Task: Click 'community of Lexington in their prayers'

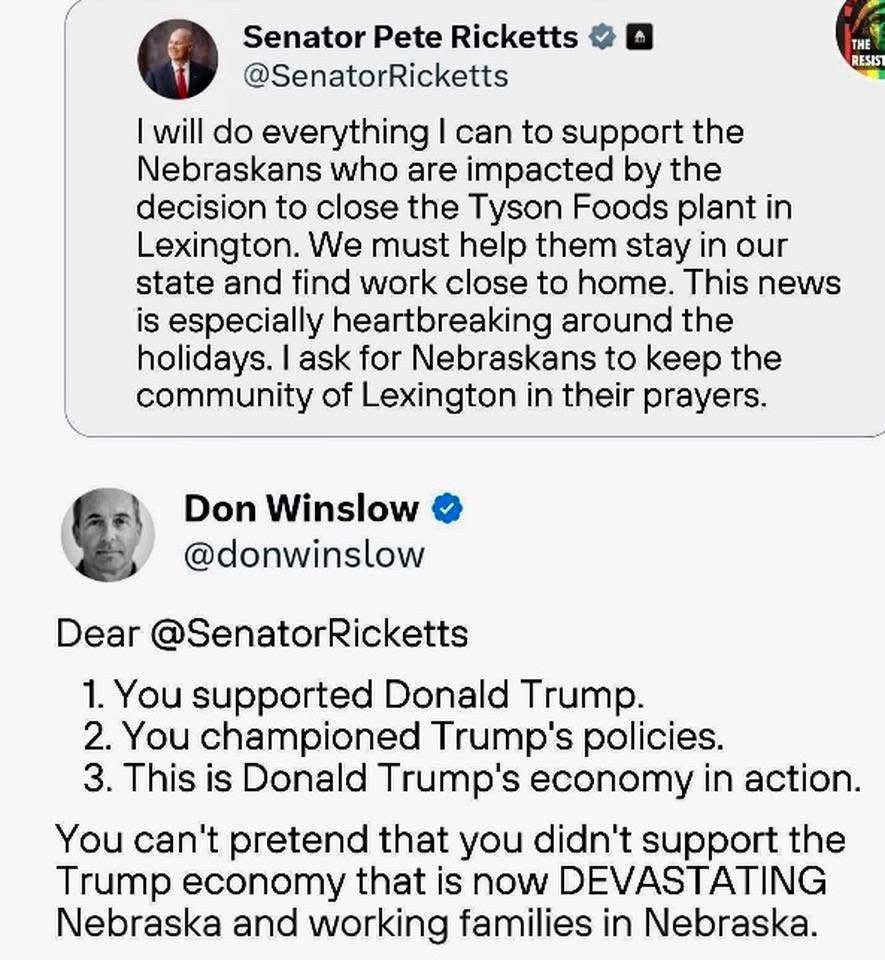Action: (450, 396)
